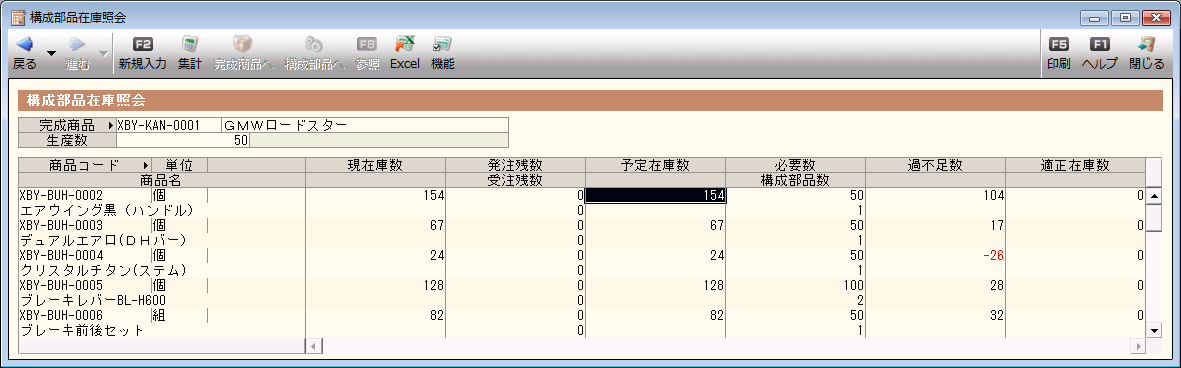1181x368 pixels.
Task: Click the 構成部品数 sub-header
Action: [795, 180]
